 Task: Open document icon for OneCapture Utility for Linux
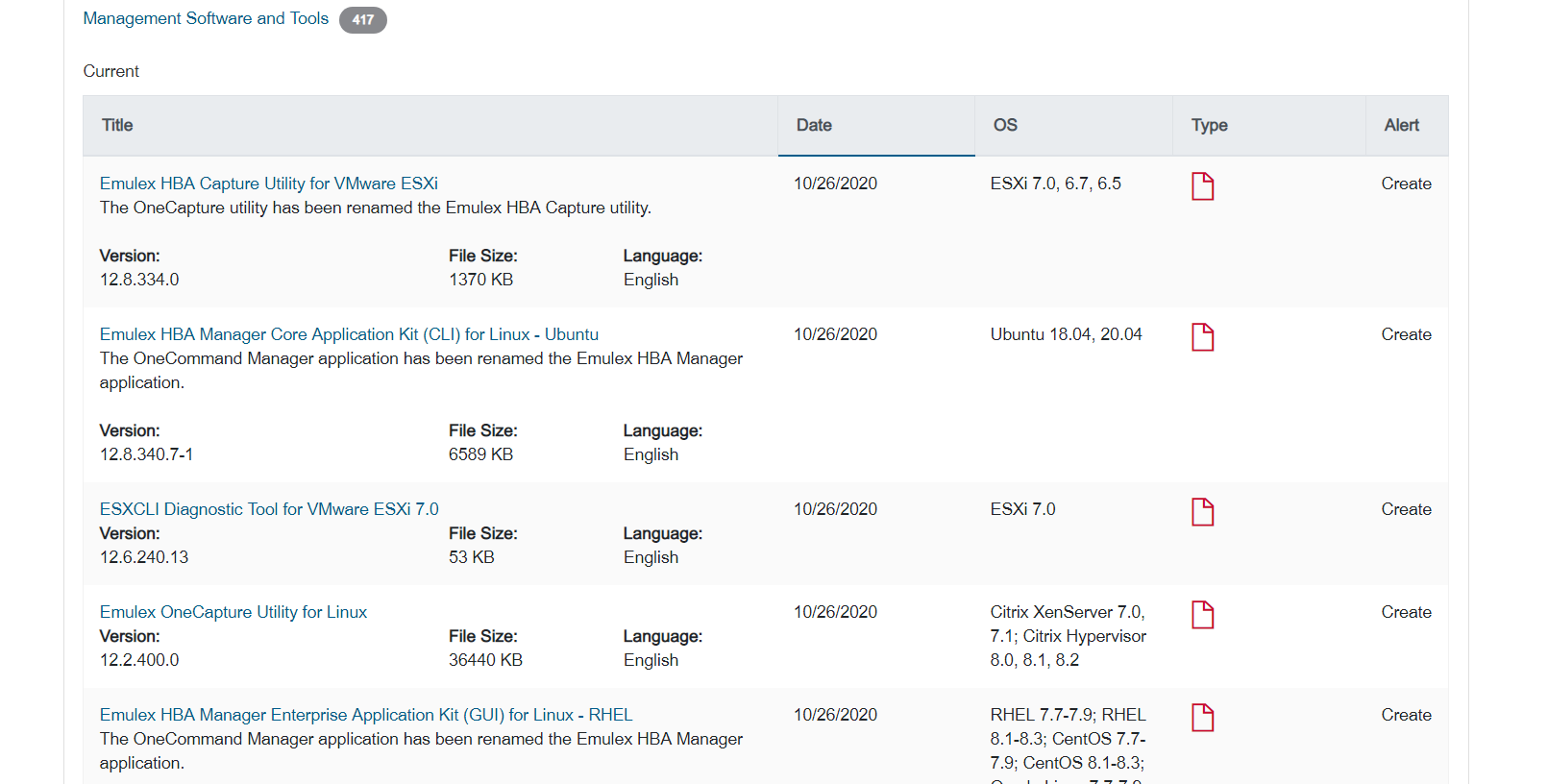coord(1202,615)
